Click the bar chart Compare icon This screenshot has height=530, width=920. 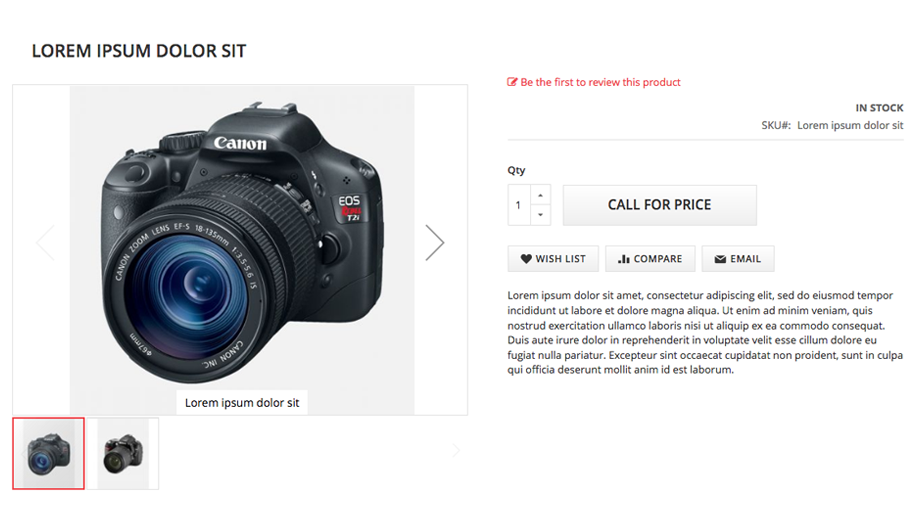click(624, 259)
